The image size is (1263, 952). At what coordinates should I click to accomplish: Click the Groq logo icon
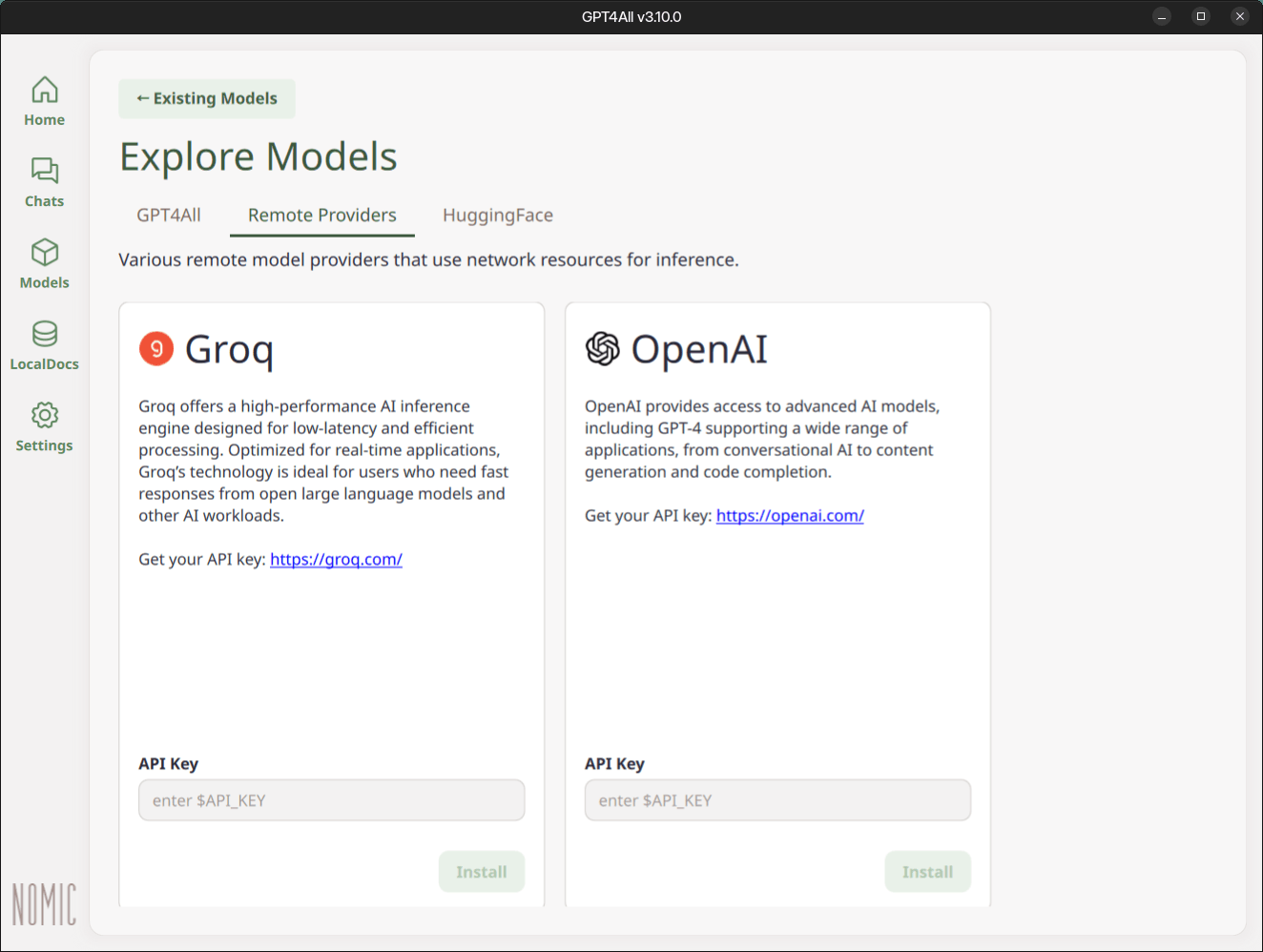(156, 349)
